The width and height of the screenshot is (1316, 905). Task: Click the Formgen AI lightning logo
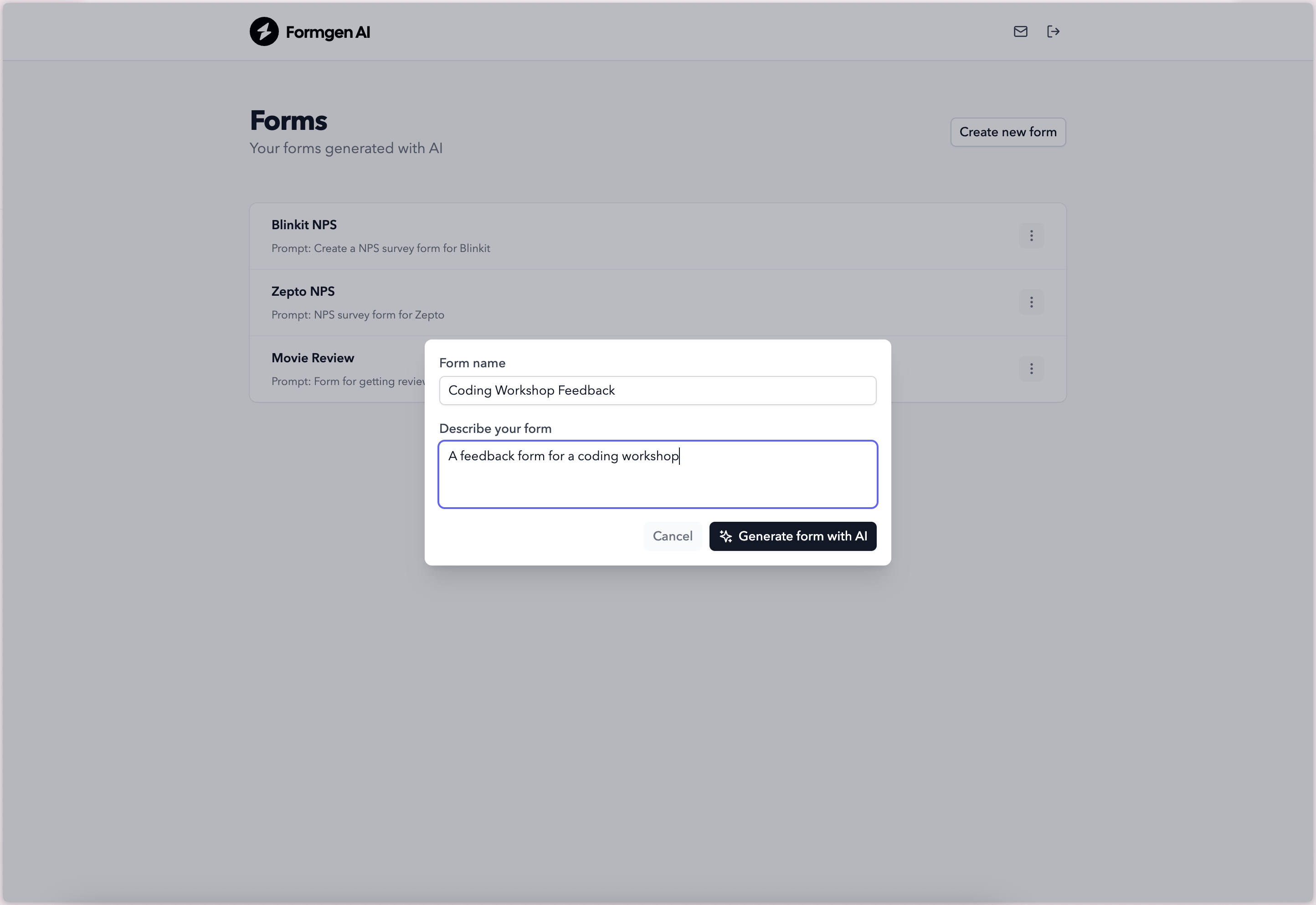pyautogui.click(x=264, y=32)
